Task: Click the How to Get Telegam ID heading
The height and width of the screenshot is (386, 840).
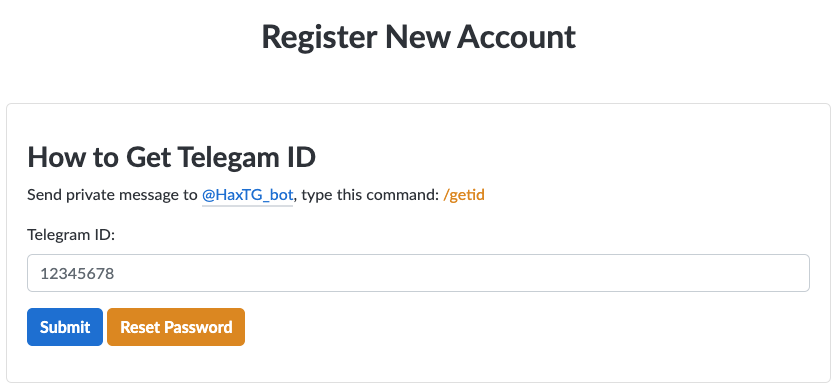Action: pos(171,157)
